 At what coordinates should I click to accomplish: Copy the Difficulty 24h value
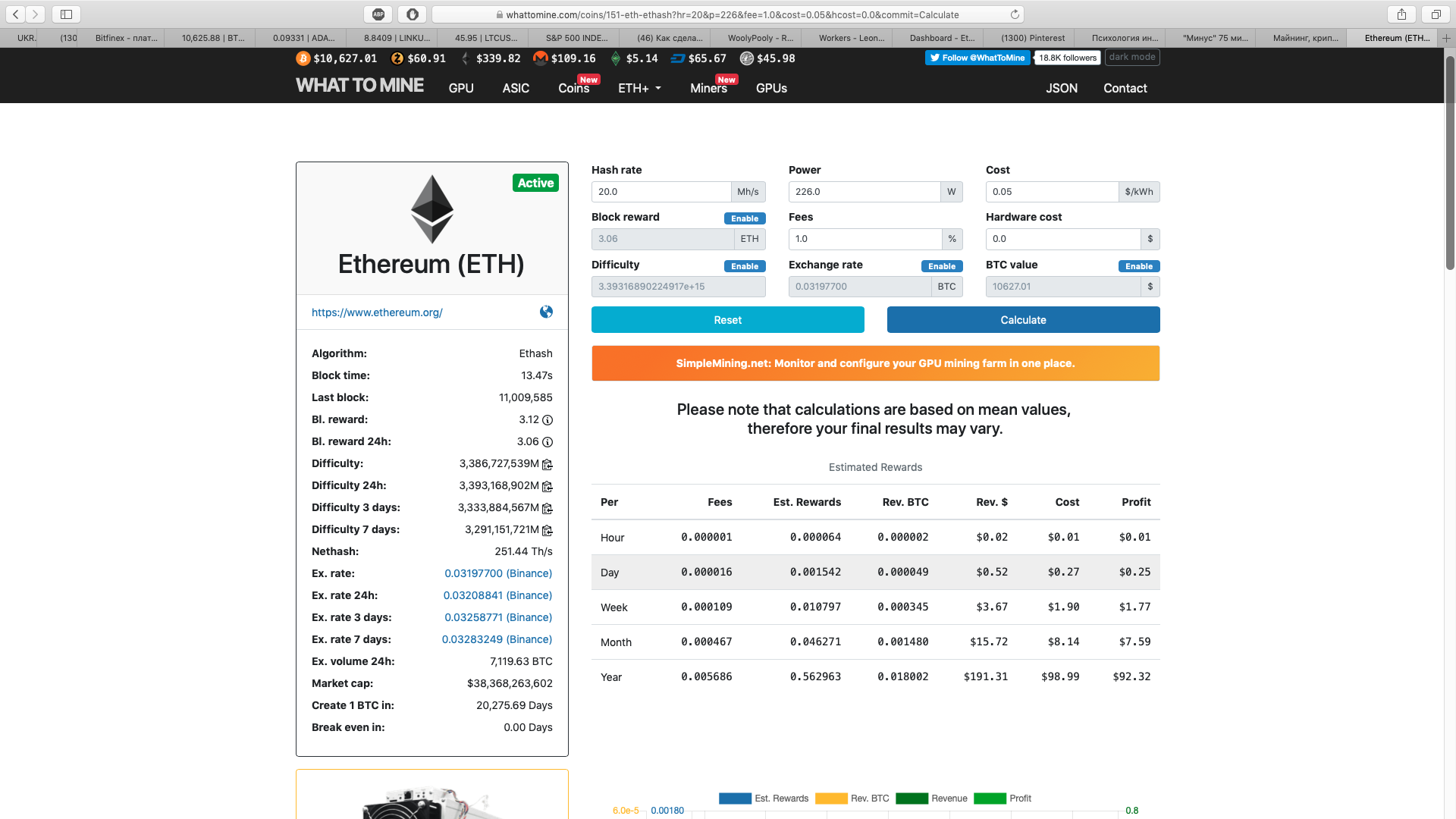pyautogui.click(x=548, y=486)
